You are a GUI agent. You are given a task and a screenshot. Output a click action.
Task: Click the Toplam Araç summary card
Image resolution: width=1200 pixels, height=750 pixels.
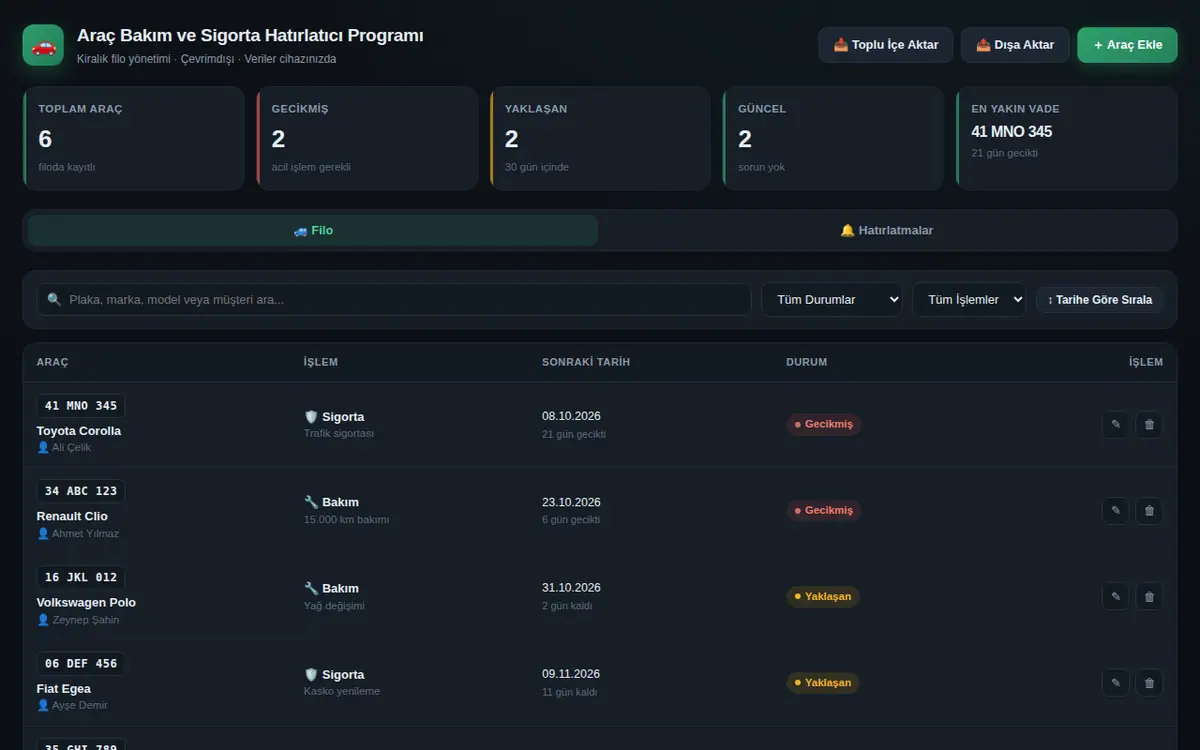[134, 138]
